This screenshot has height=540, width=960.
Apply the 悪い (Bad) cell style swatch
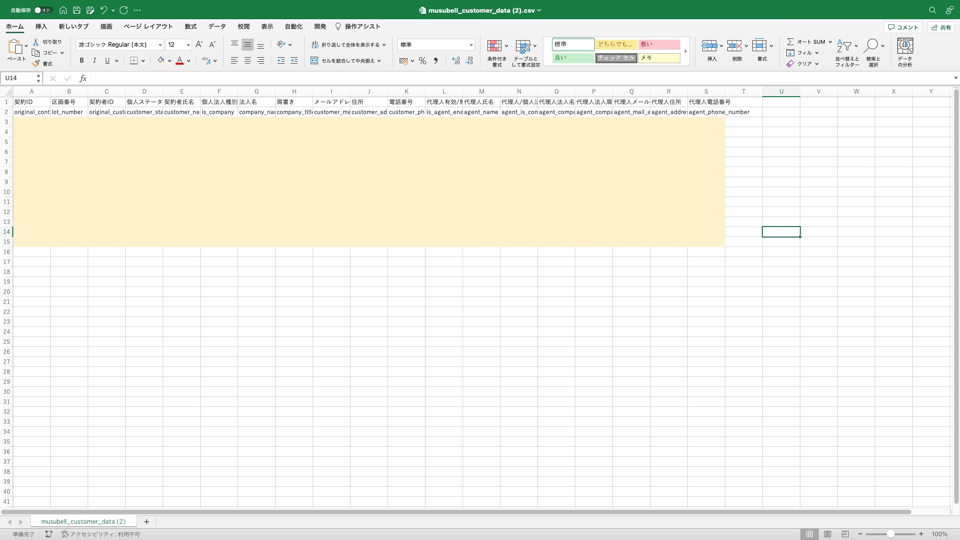658,44
